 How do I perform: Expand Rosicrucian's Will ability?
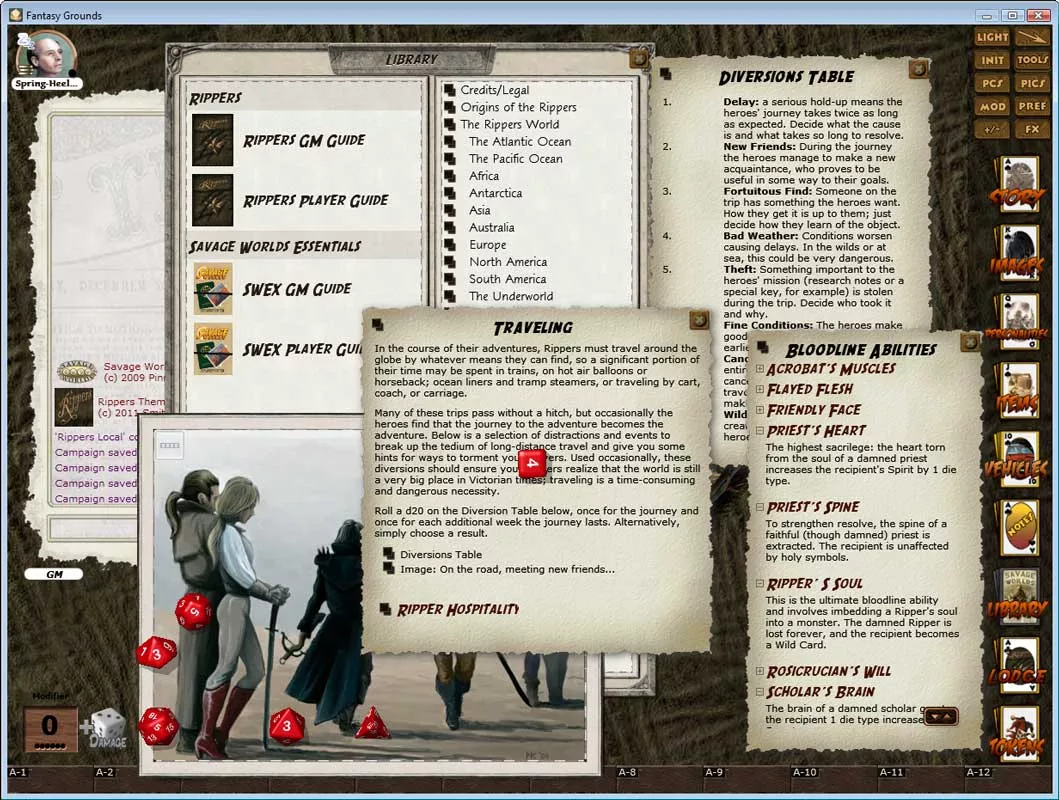tap(760, 671)
